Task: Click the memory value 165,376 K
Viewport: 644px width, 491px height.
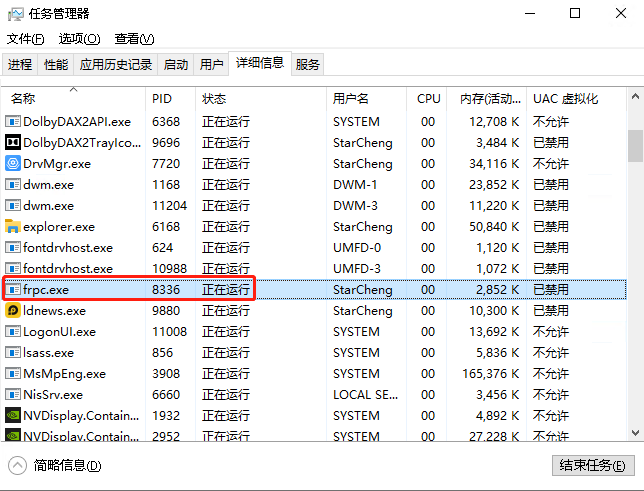Action: (x=491, y=373)
